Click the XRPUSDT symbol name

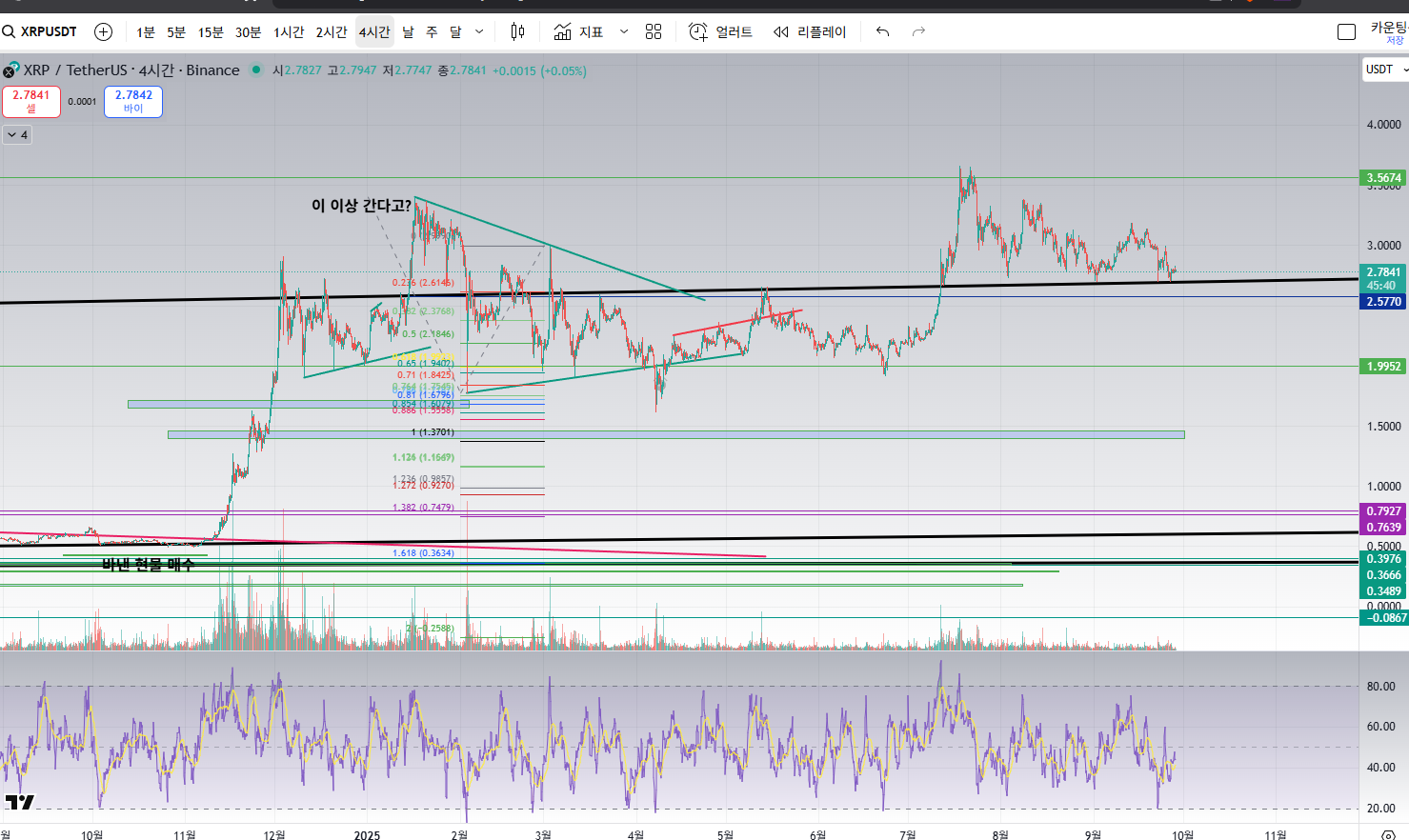coord(49,31)
